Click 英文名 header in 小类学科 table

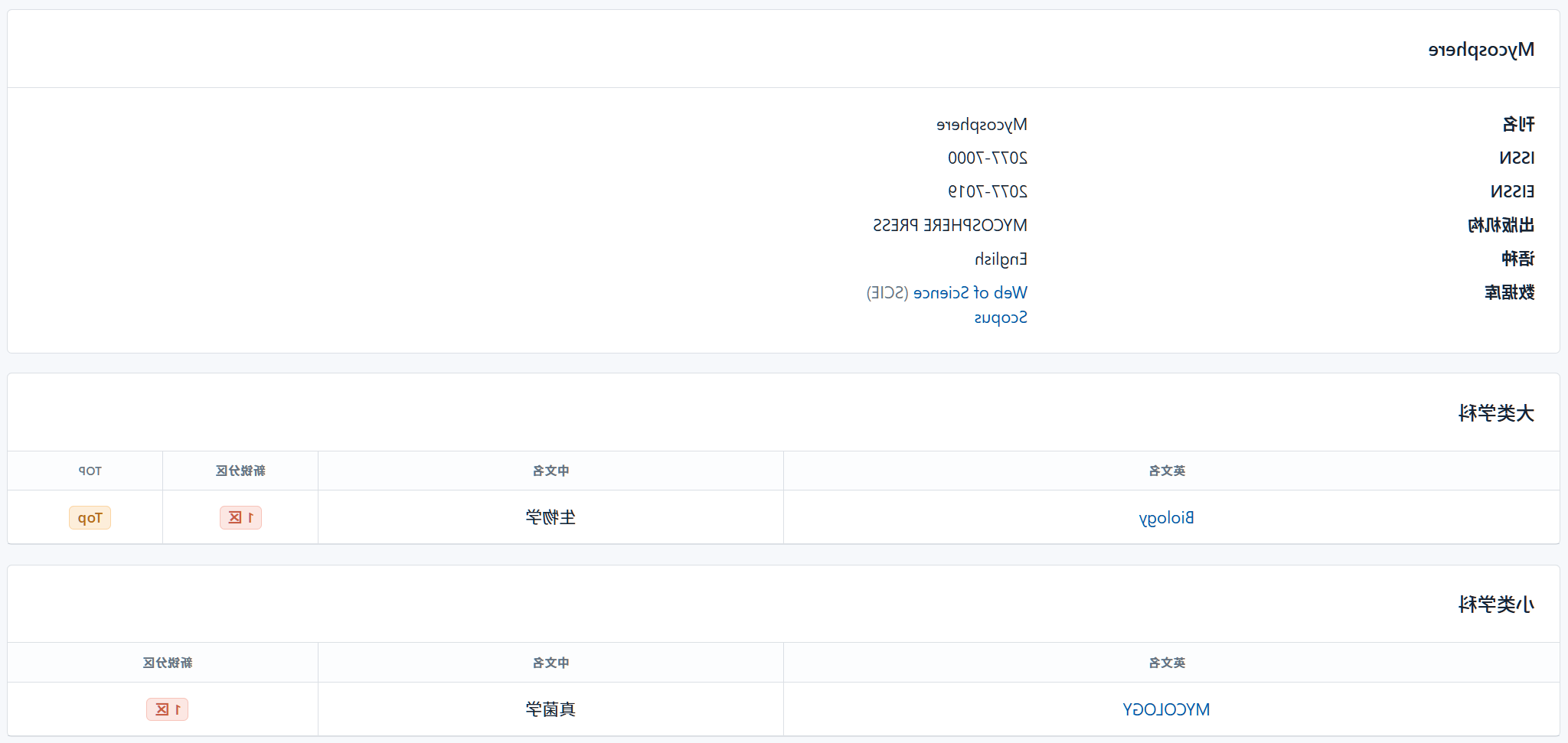[x=1167, y=663]
